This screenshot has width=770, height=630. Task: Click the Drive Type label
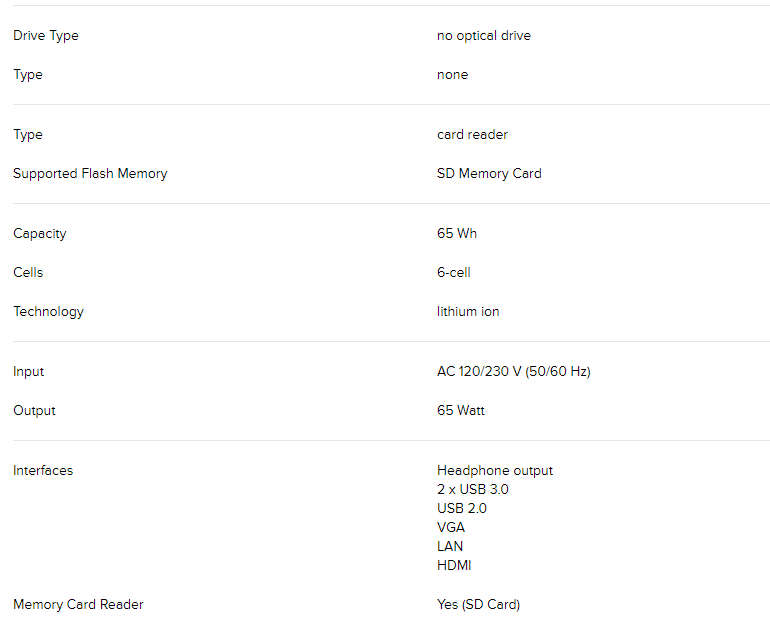46,36
